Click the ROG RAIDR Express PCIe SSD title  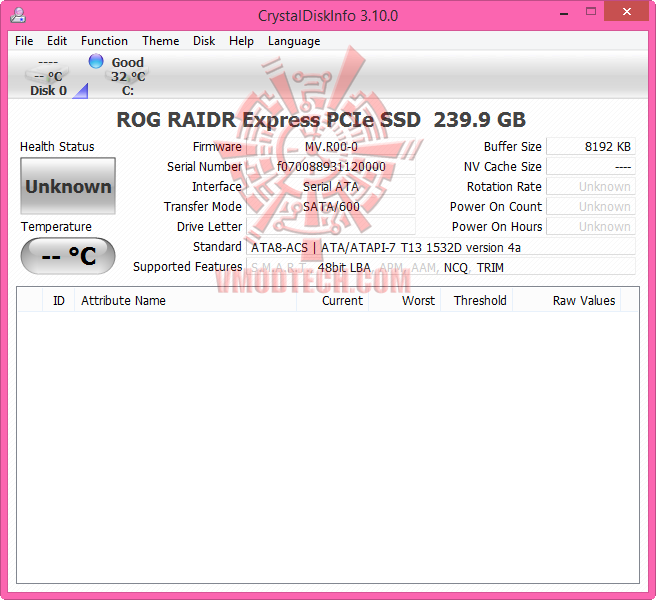(321, 120)
